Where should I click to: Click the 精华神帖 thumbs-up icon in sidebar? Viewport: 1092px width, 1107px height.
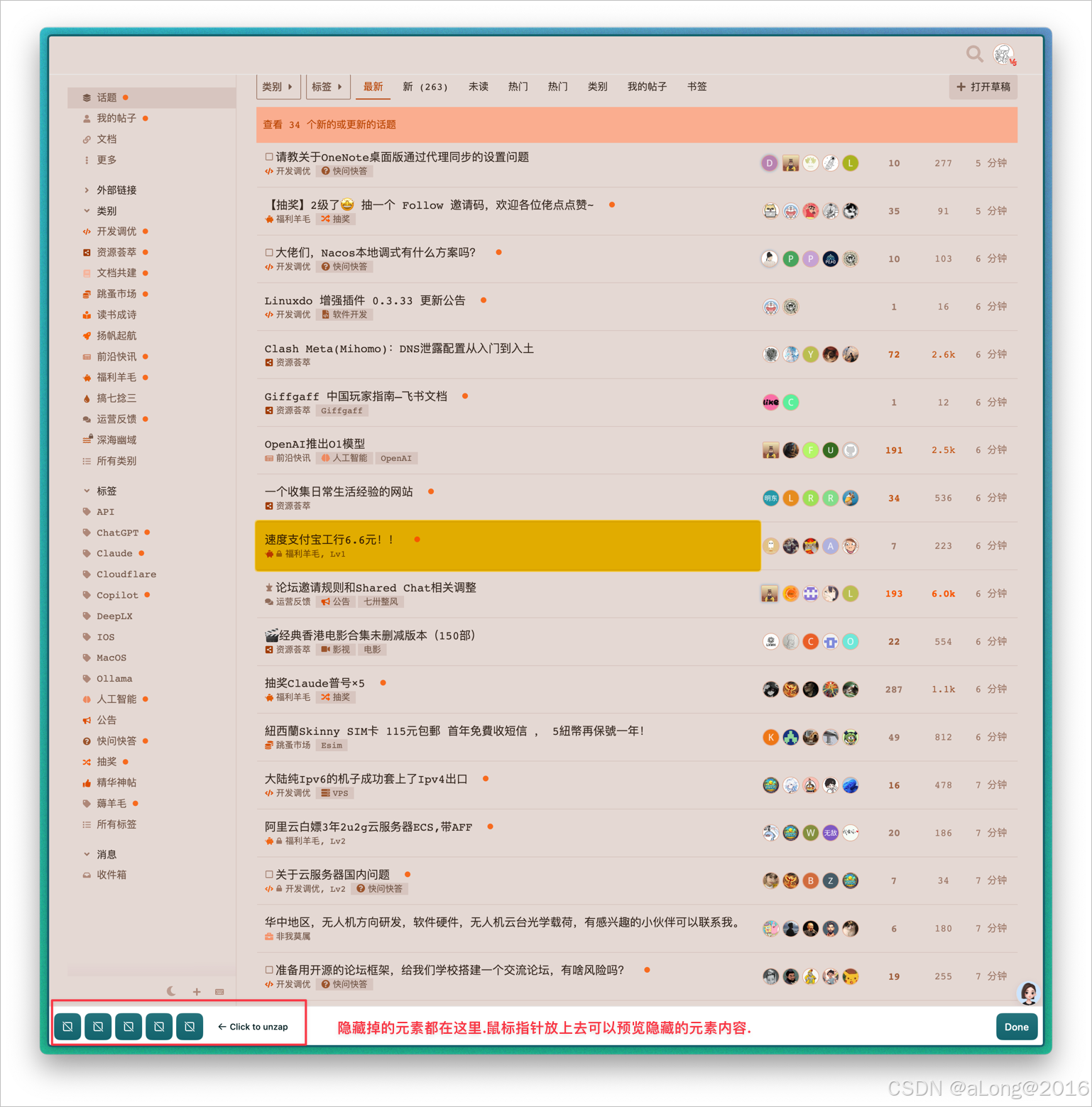pos(87,782)
